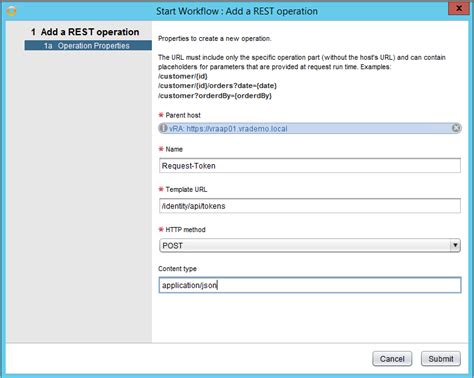The image size is (474, 378).
Task: Click the Parent host label
Action: pyautogui.click(x=183, y=115)
